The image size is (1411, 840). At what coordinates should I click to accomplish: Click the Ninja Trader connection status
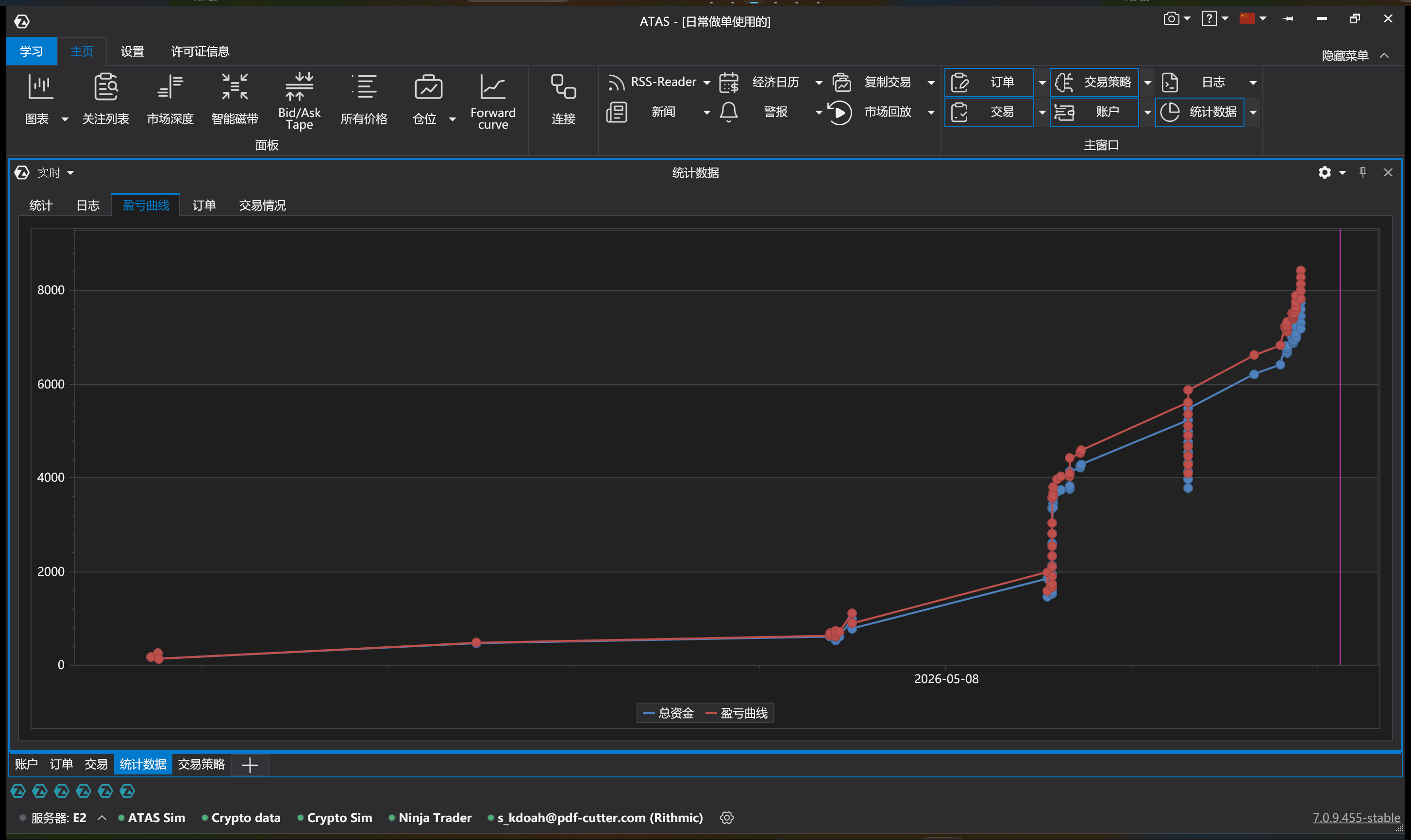430,818
